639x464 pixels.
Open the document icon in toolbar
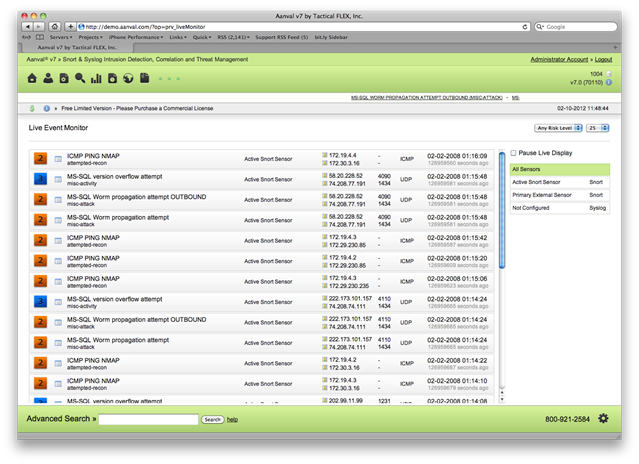point(143,78)
